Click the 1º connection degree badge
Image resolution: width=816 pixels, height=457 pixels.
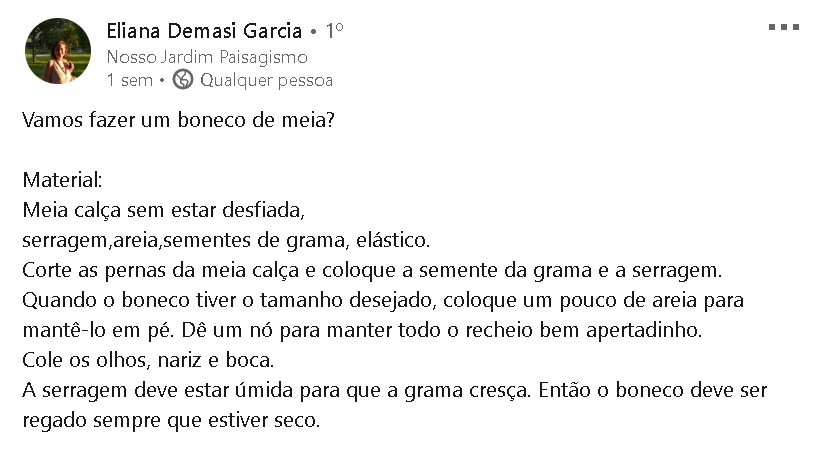[334, 31]
